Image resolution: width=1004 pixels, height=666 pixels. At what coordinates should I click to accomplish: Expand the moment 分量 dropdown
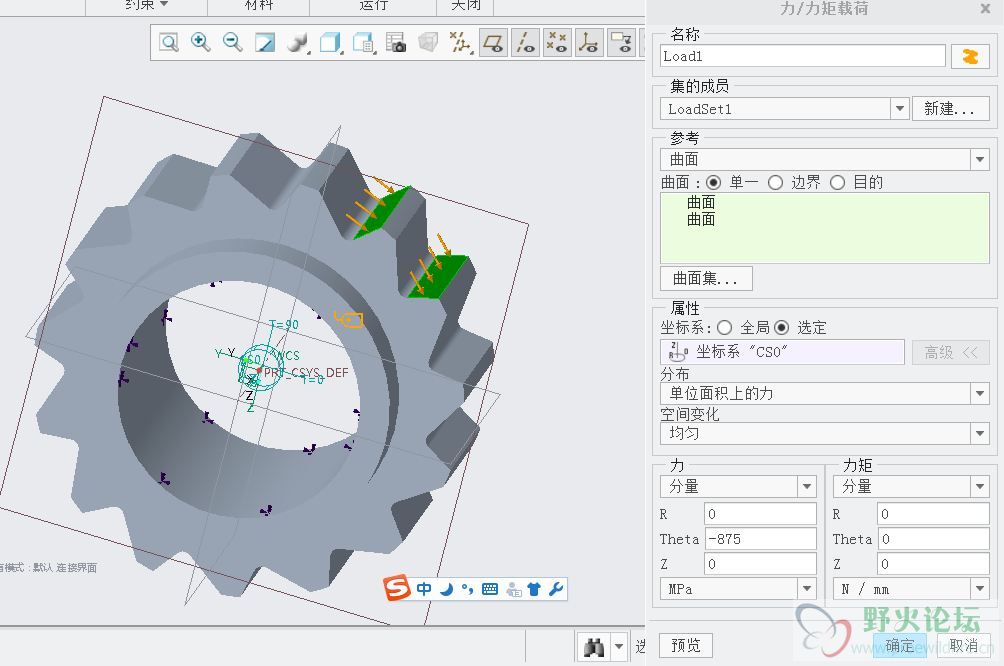click(980, 486)
